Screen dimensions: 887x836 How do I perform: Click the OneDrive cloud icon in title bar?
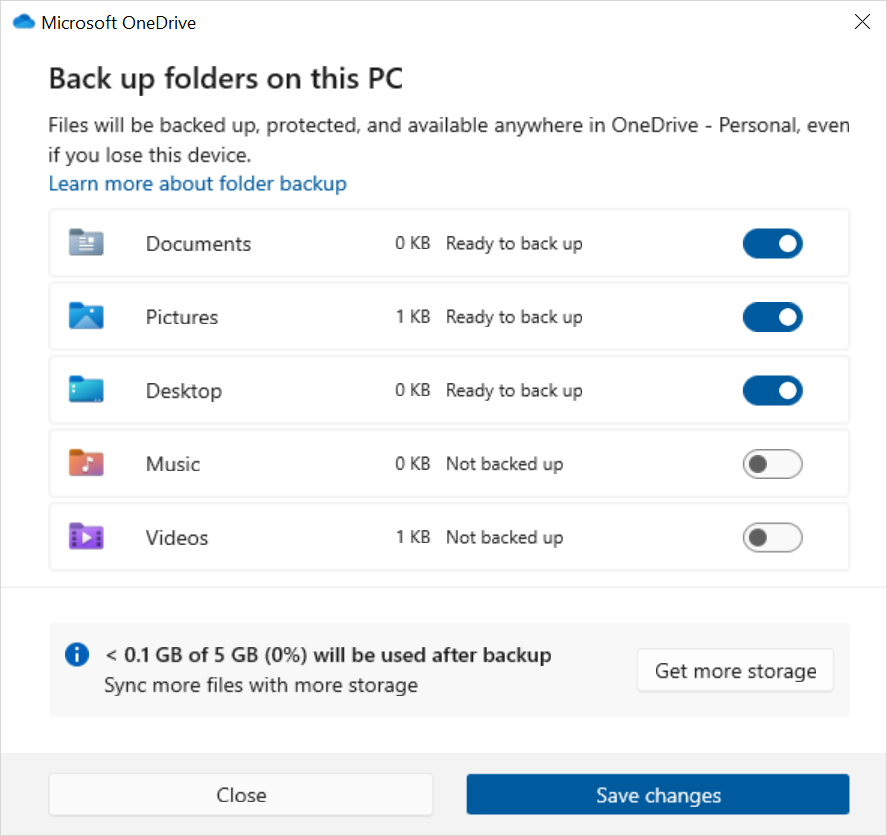22,21
